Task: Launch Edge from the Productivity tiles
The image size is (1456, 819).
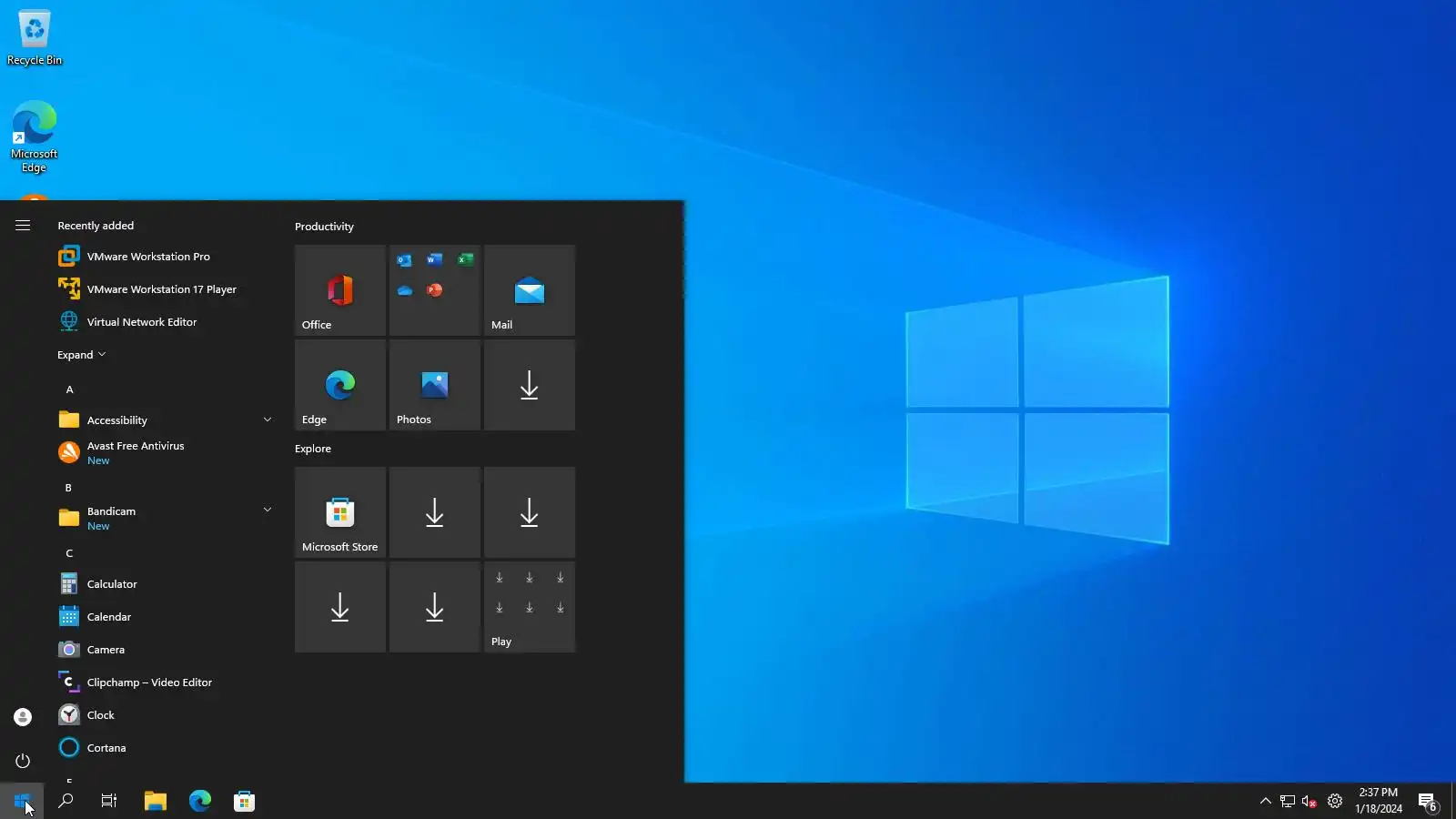Action: pyautogui.click(x=340, y=385)
